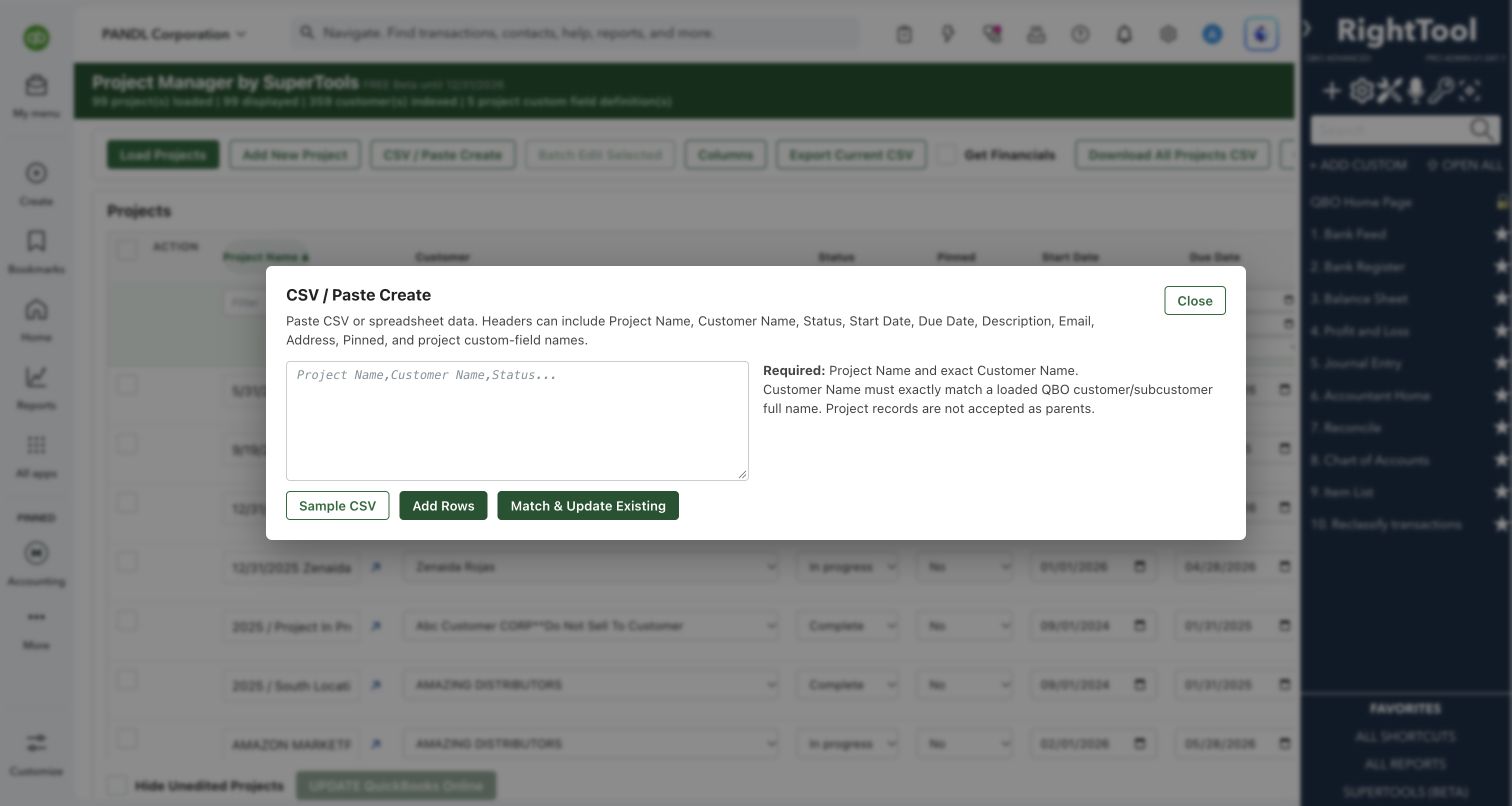Click inside the CSV paste text area

(517, 421)
